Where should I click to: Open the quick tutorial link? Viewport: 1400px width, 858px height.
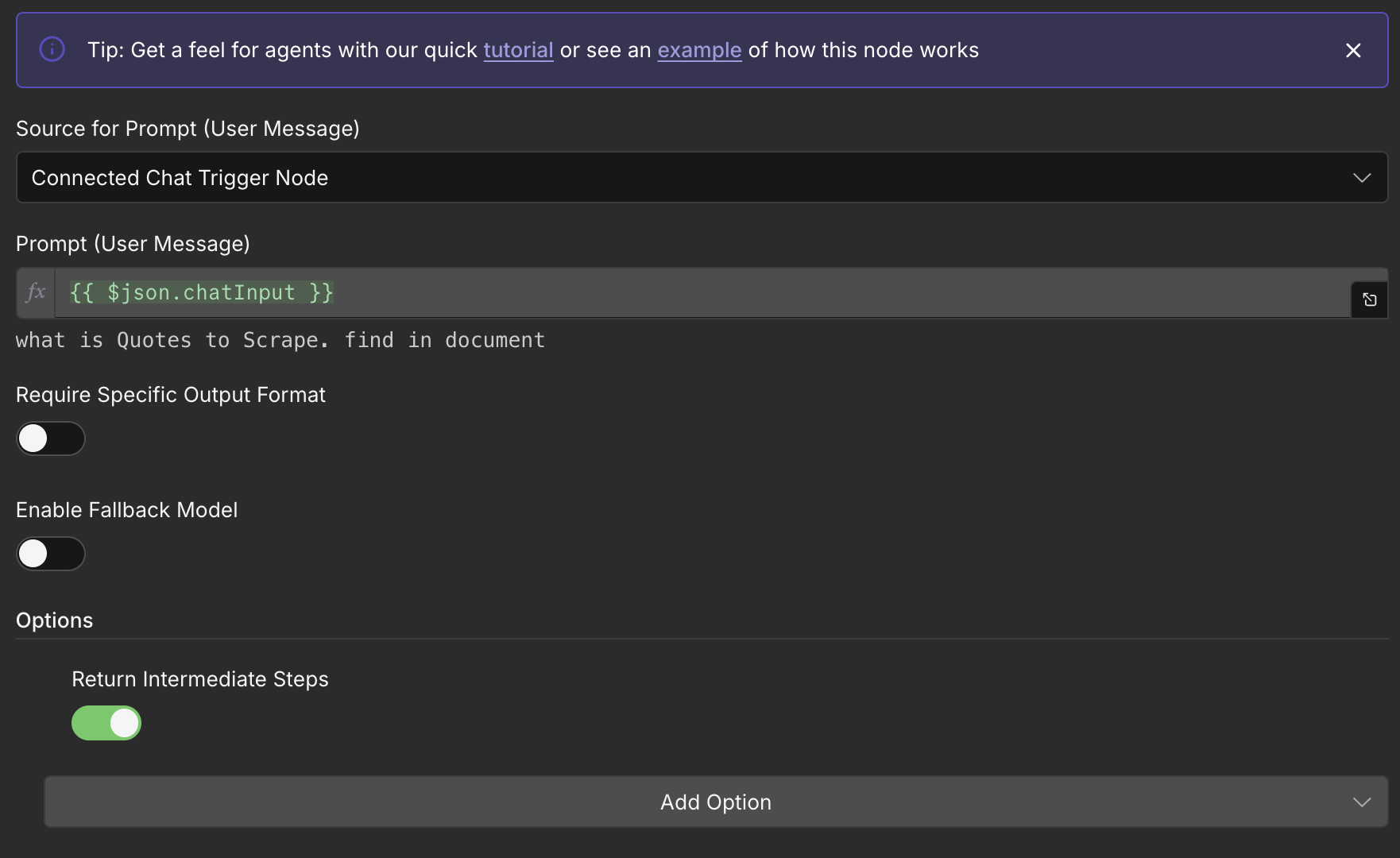[x=518, y=50]
